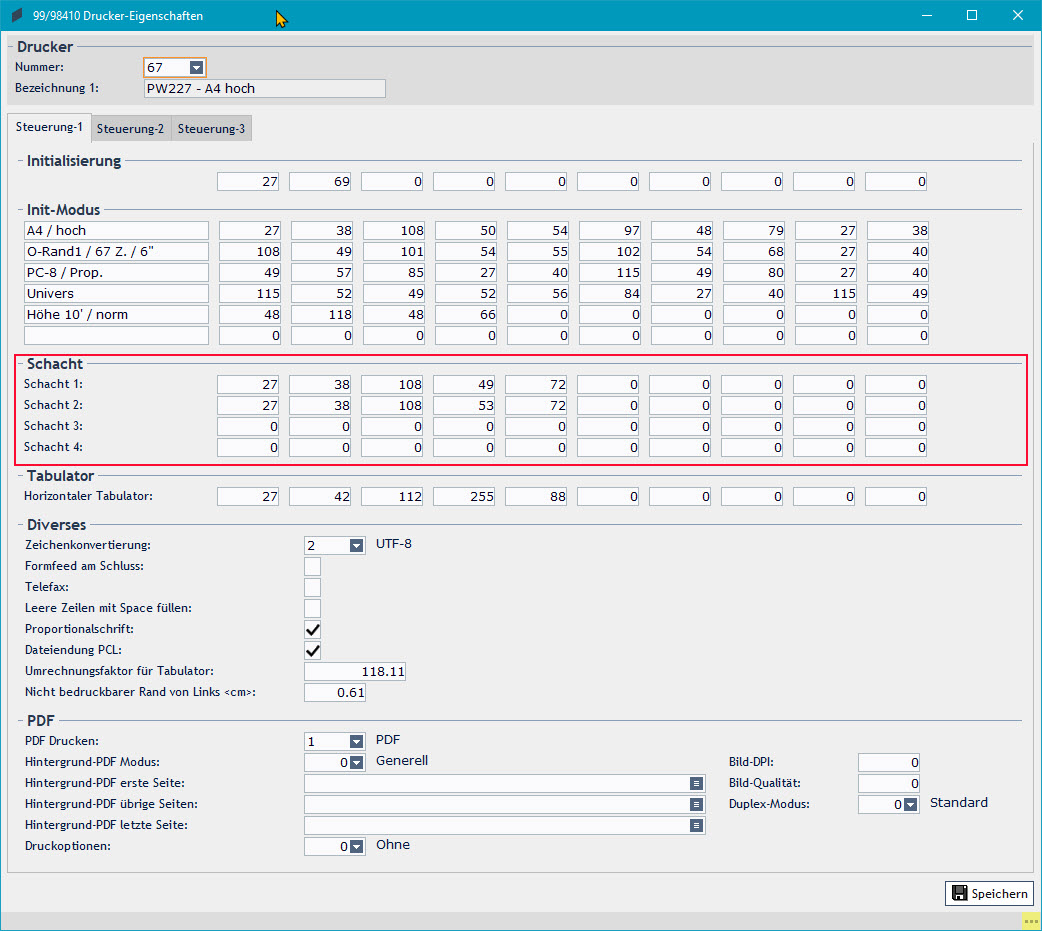Expand the Druckoptionen dropdown
This screenshot has height=931, width=1042.
click(356, 847)
